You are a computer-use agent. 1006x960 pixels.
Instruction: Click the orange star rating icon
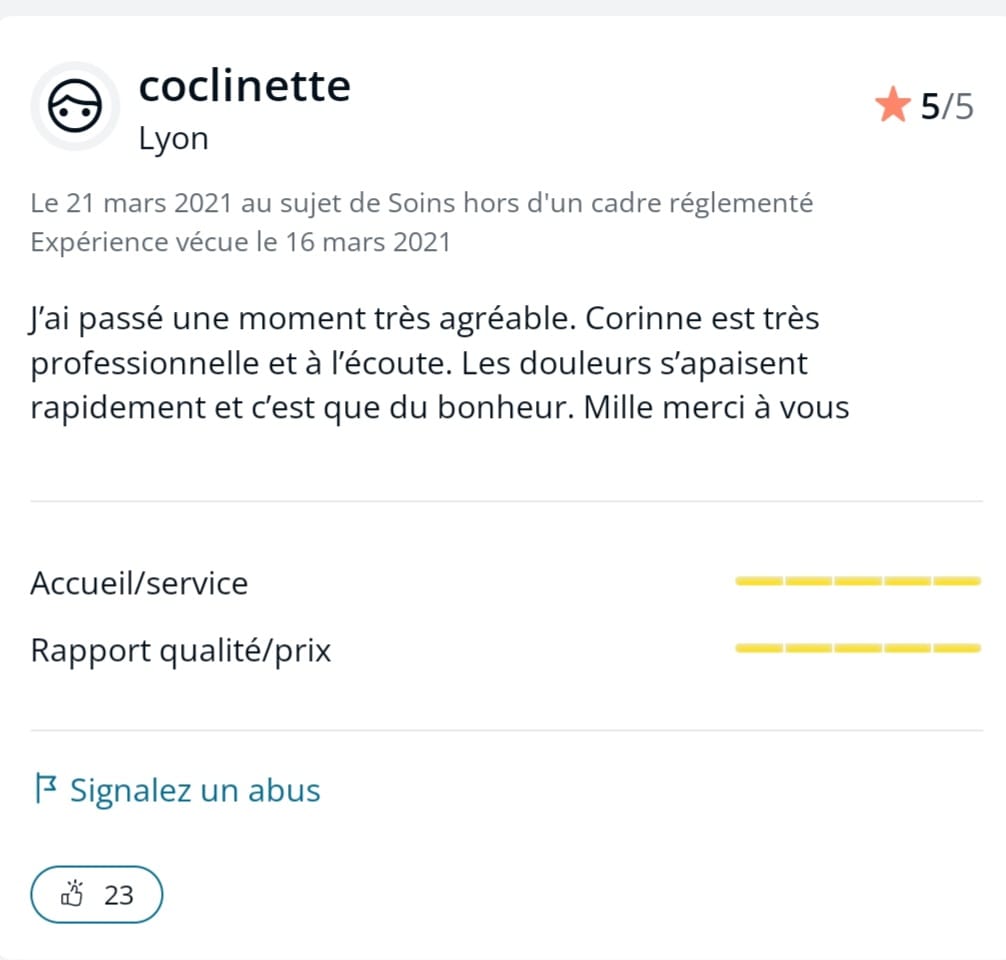pos(892,105)
